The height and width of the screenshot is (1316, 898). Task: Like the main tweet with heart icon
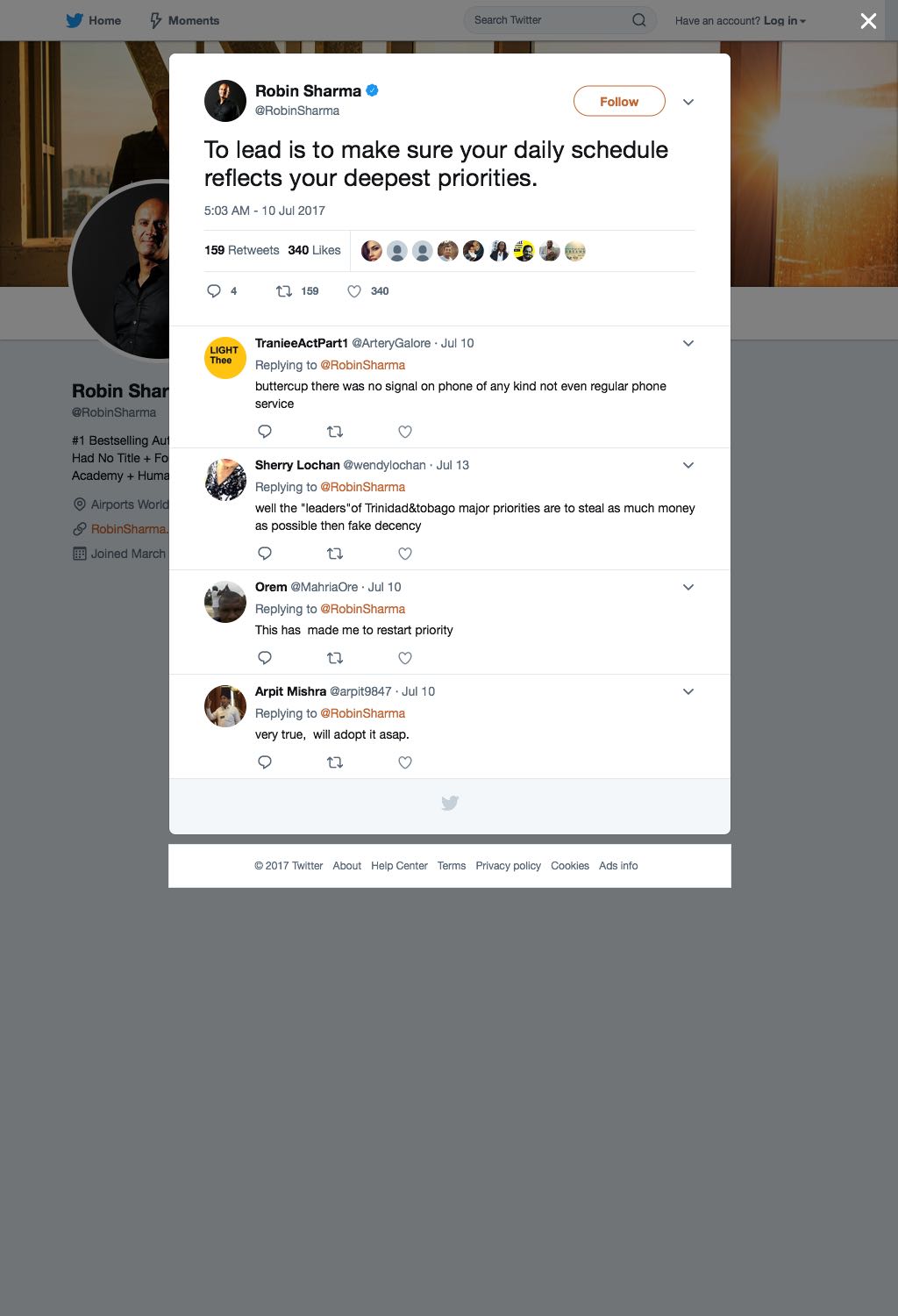tap(354, 291)
